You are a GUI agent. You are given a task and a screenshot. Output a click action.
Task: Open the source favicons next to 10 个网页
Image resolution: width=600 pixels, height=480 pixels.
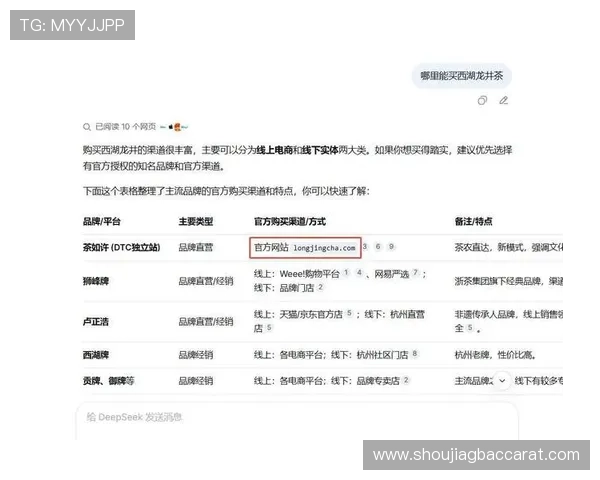click(174, 127)
